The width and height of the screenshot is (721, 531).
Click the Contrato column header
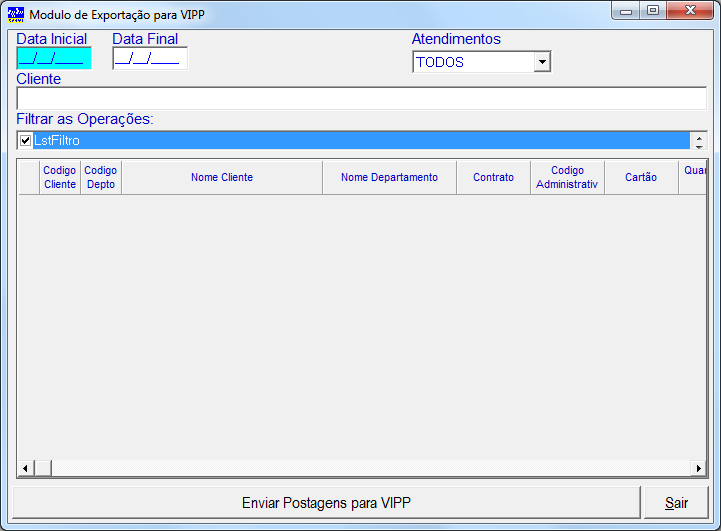493,177
